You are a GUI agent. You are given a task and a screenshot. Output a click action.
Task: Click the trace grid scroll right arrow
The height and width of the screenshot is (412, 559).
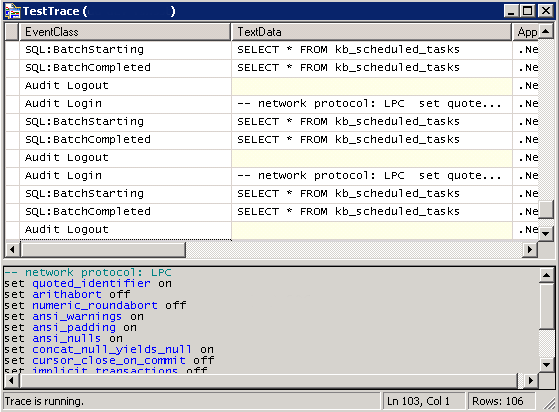point(530,249)
